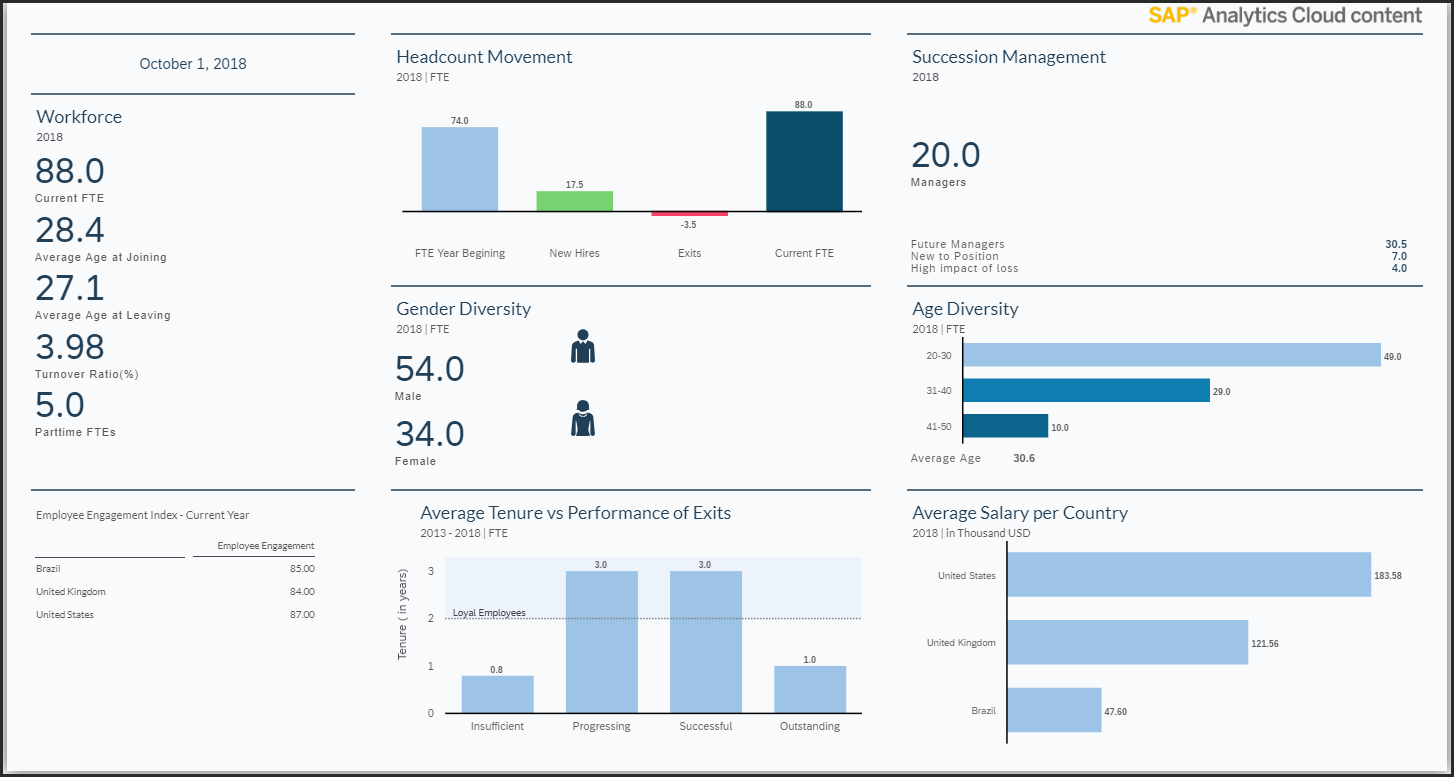Image resolution: width=1454 pixels, height=777 pixels.
Task: Click the 54.0 Male count
Action: pyautogui.click(x=430, y=369)
